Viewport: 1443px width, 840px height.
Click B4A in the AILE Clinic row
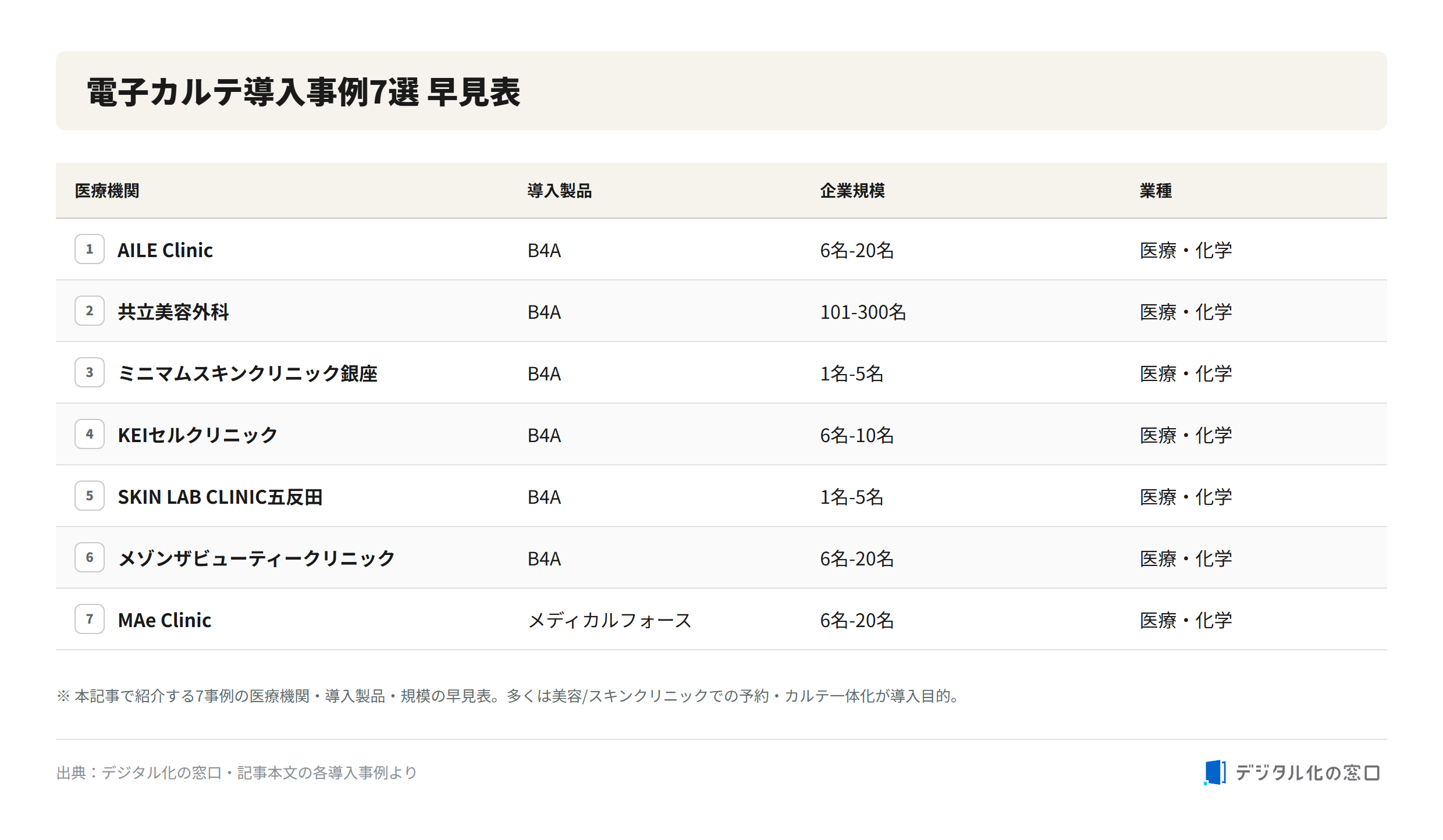(x=544, y=250)
